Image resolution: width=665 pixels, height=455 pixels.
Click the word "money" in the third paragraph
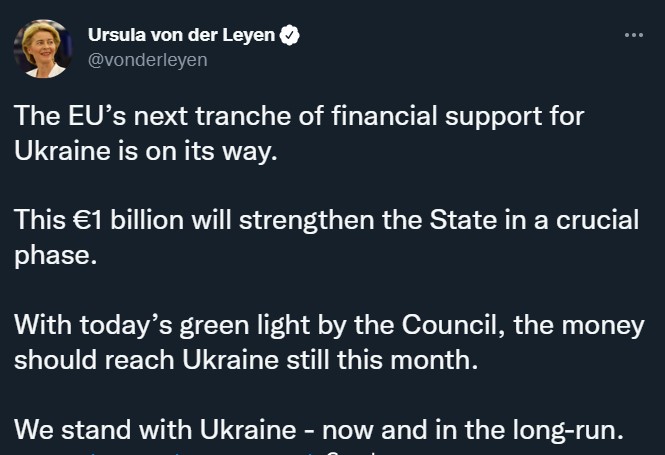603,325
